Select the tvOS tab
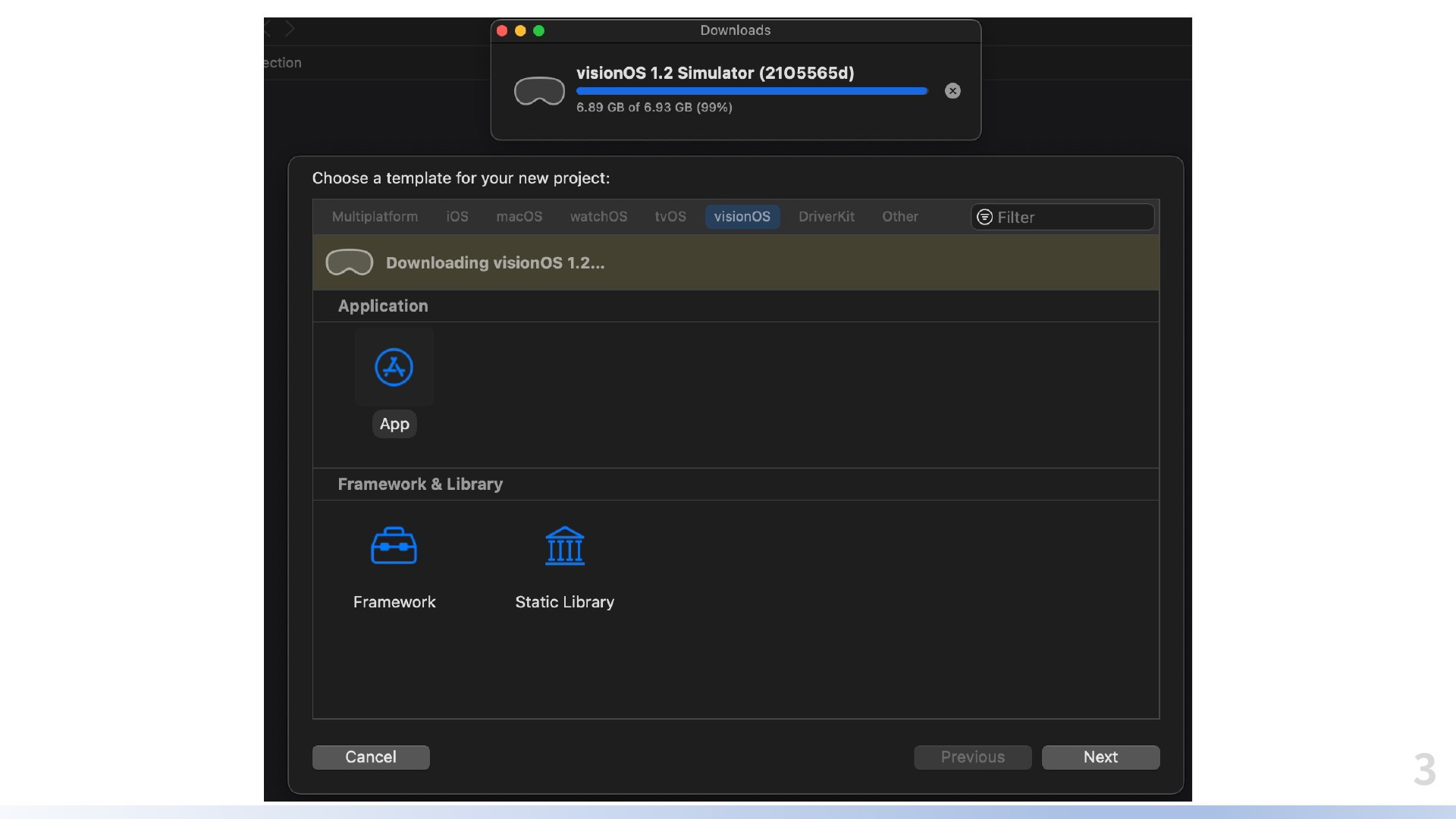The image size is (1456, 819). [670, 217]
